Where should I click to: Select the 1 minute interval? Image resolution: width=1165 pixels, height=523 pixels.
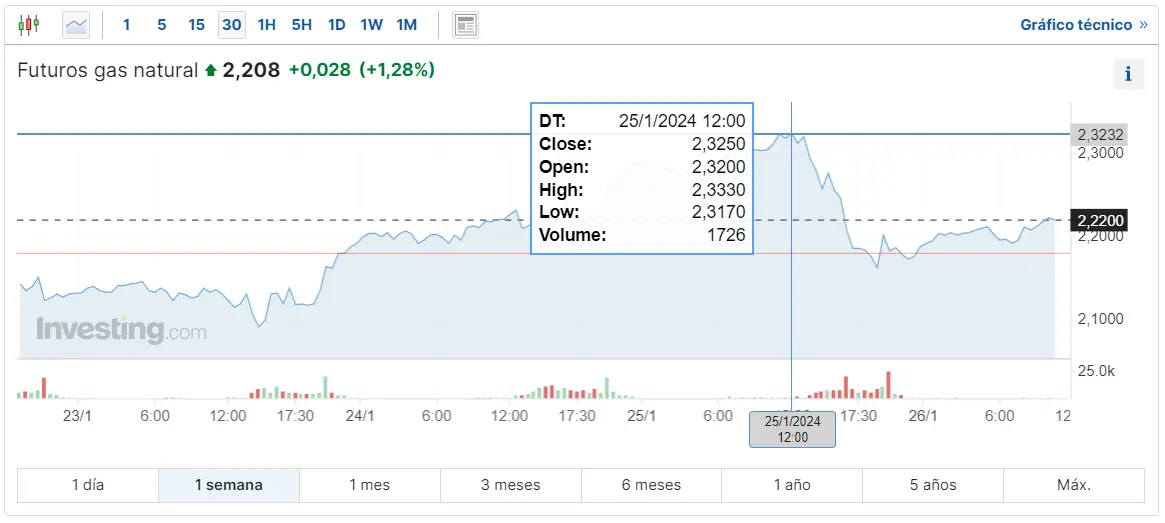coord(127,25)
